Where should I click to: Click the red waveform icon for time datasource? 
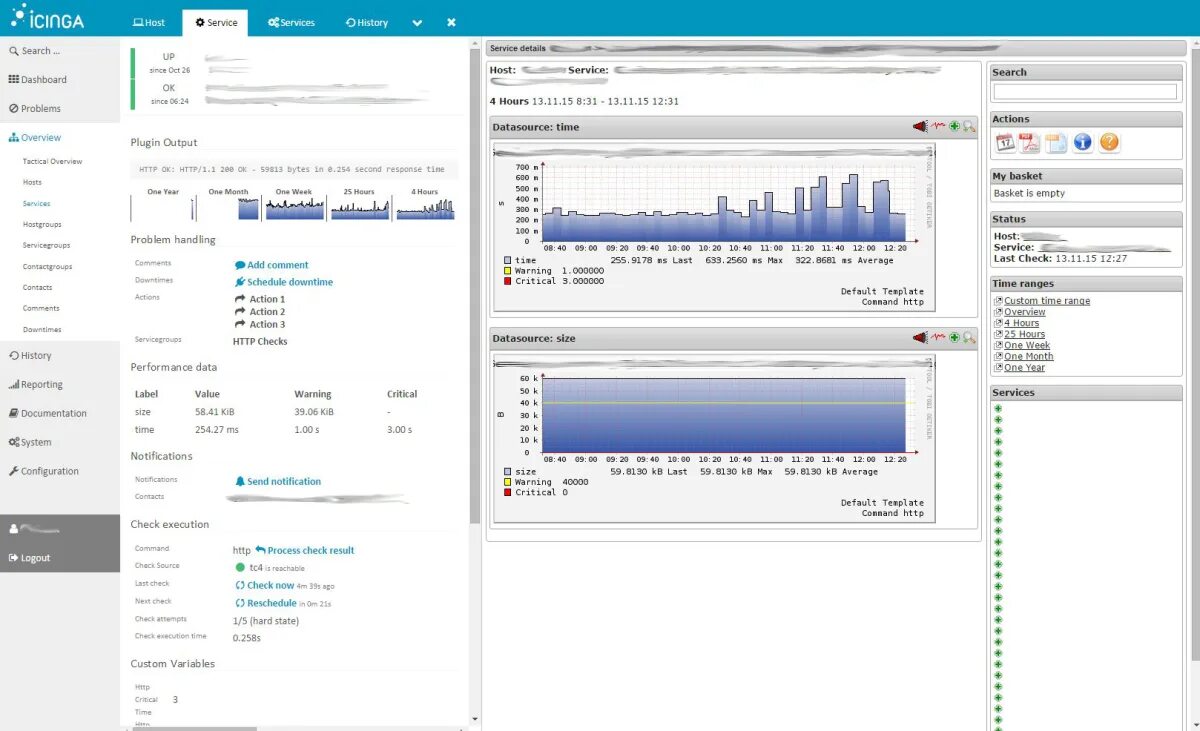[x=938, y=126]
